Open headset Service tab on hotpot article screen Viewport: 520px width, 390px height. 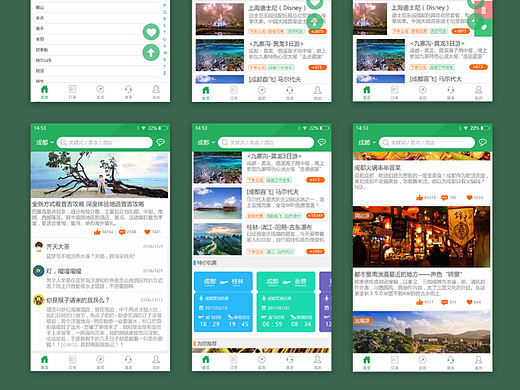(451, 360)
